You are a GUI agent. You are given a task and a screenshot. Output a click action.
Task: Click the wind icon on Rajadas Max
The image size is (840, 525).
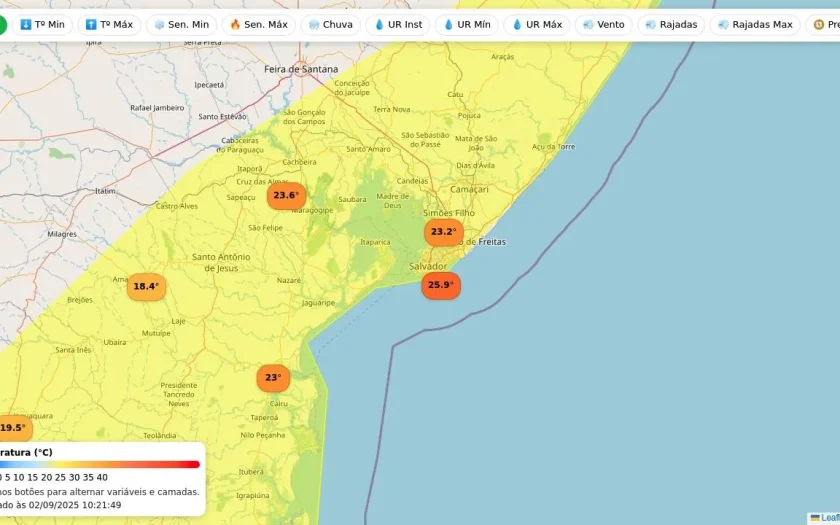pyautogui.click(x=723, y=25)
